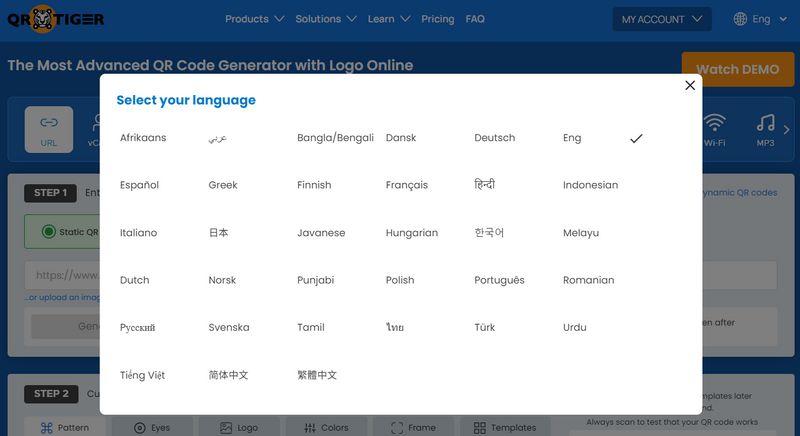The width and height of the screenshot is (800, 436).
Task: Choose Punjabi language
Action: (315, 280)
